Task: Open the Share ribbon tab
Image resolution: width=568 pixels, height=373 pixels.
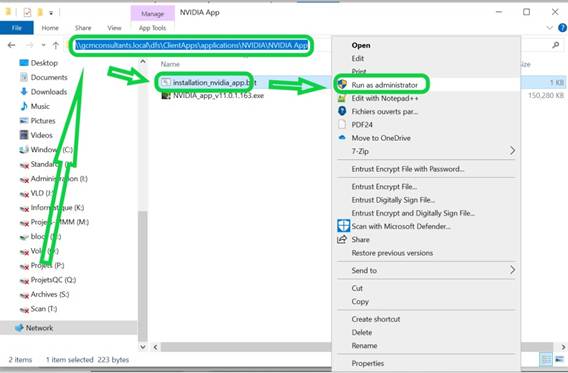Action: pyautogui.click(x=83, y=28)
